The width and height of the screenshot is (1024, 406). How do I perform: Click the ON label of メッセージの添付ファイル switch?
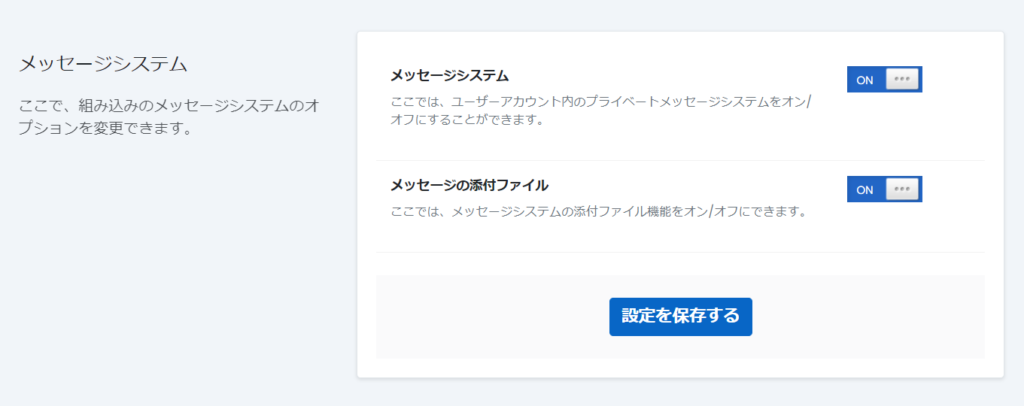[x=865, y=190]
